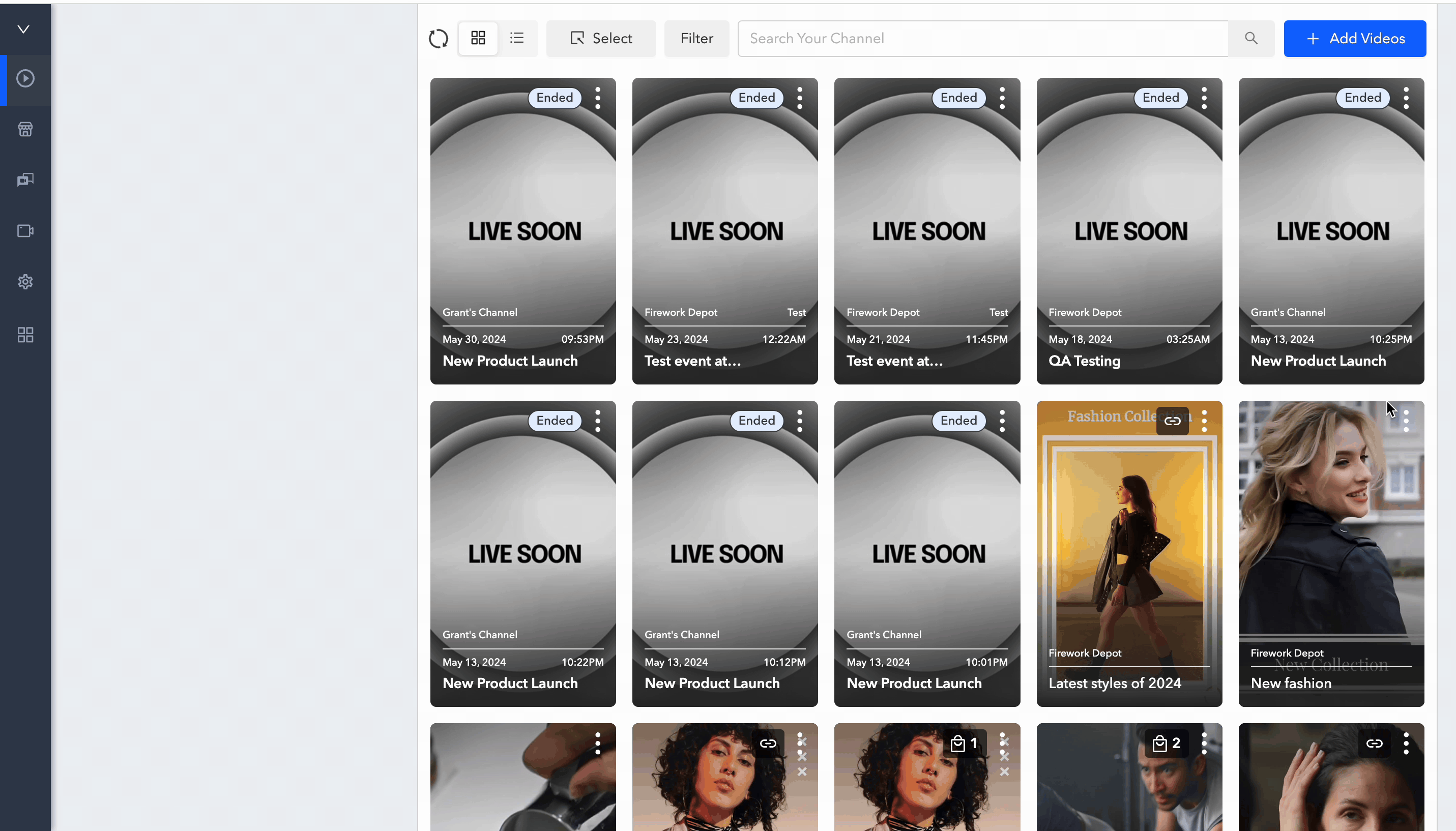The height and width of the screenshot is (831, 1456).
Task: Open the May 30 New Product Launch card
Action: [523, 231]
